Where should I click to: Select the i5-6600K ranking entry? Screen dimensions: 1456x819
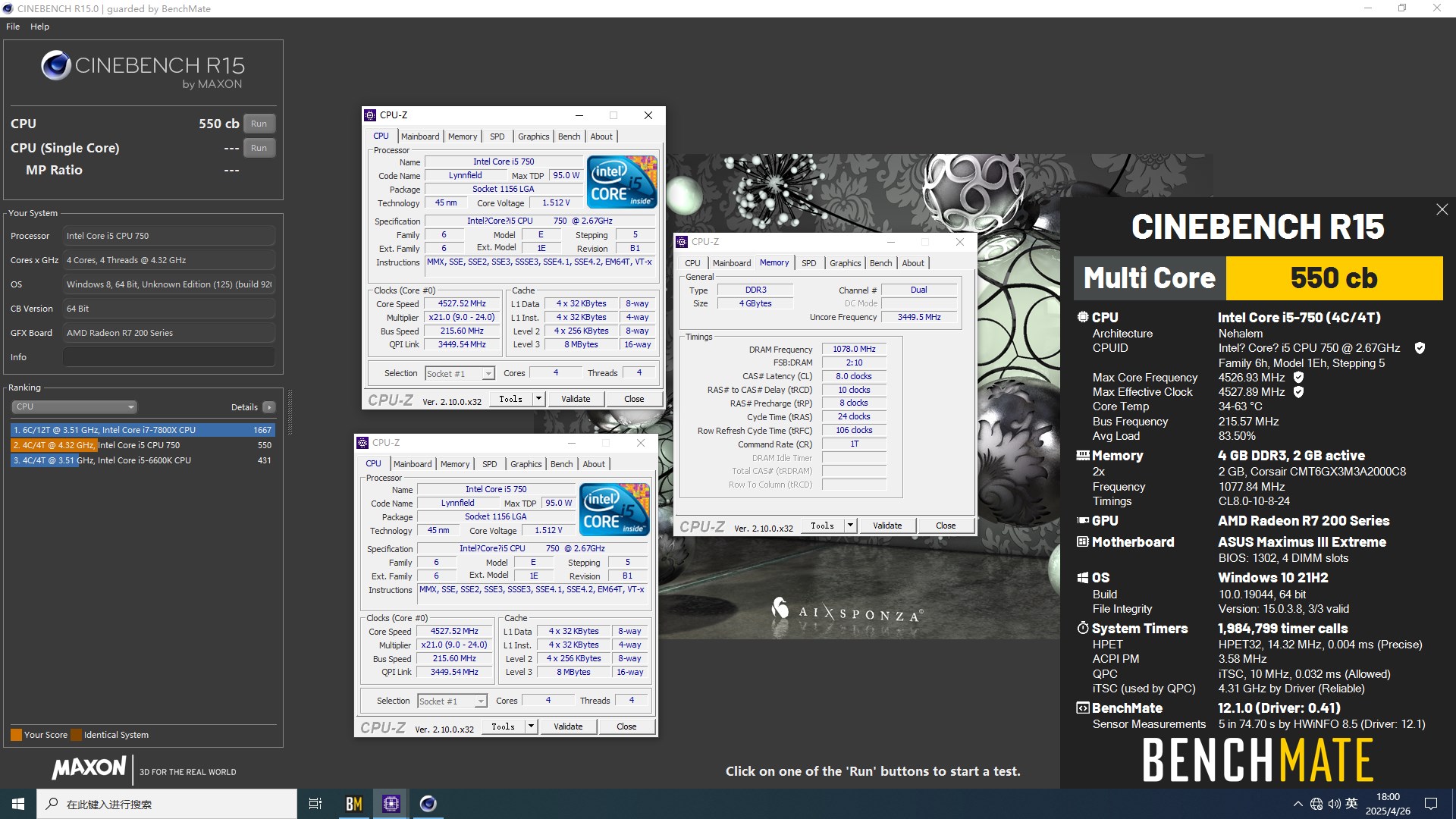143,460
